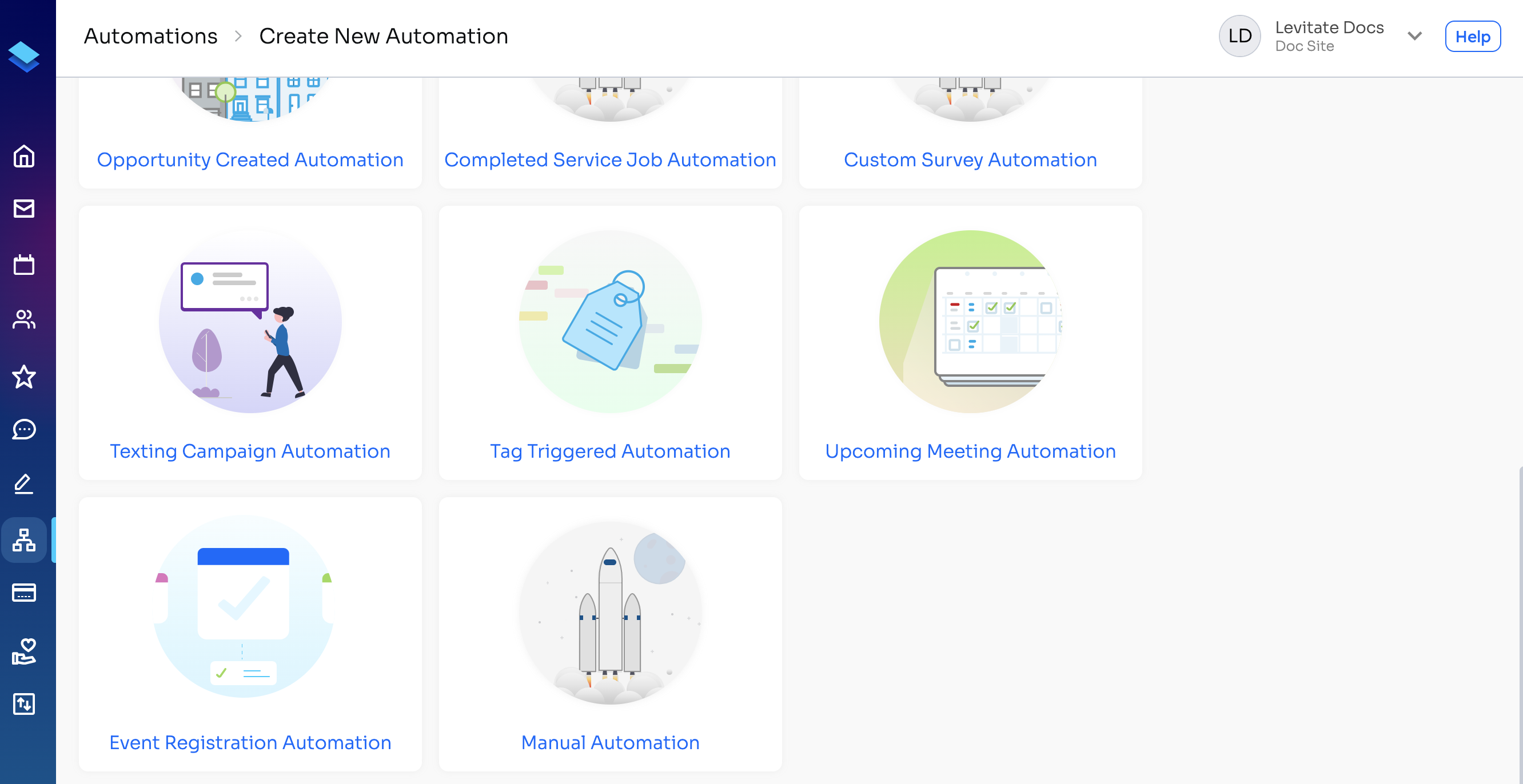Click the Levitate logo icon
The width and height of the screenshot is (1523, 784).
23,57
